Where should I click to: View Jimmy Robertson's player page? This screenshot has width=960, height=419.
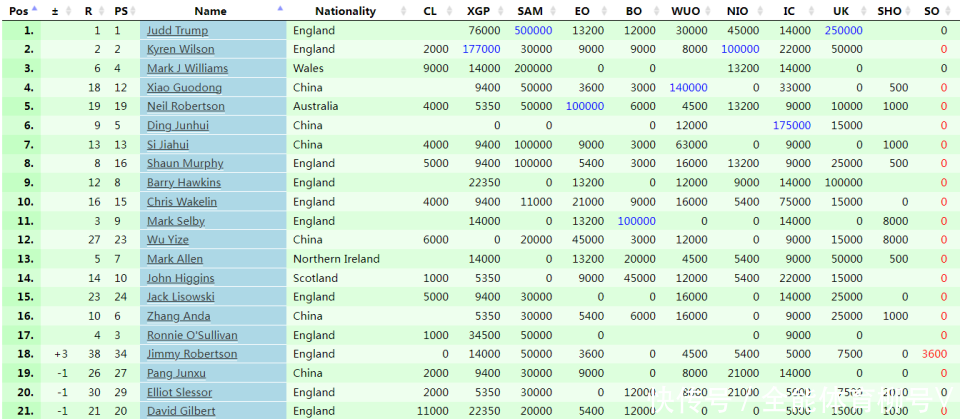pos(192,354)
